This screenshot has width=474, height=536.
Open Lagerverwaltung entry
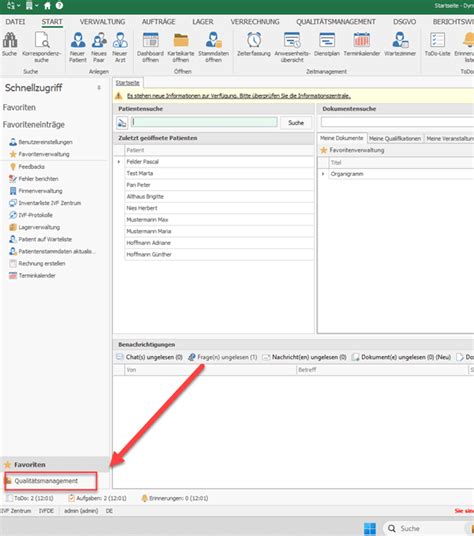pos(35,227)
